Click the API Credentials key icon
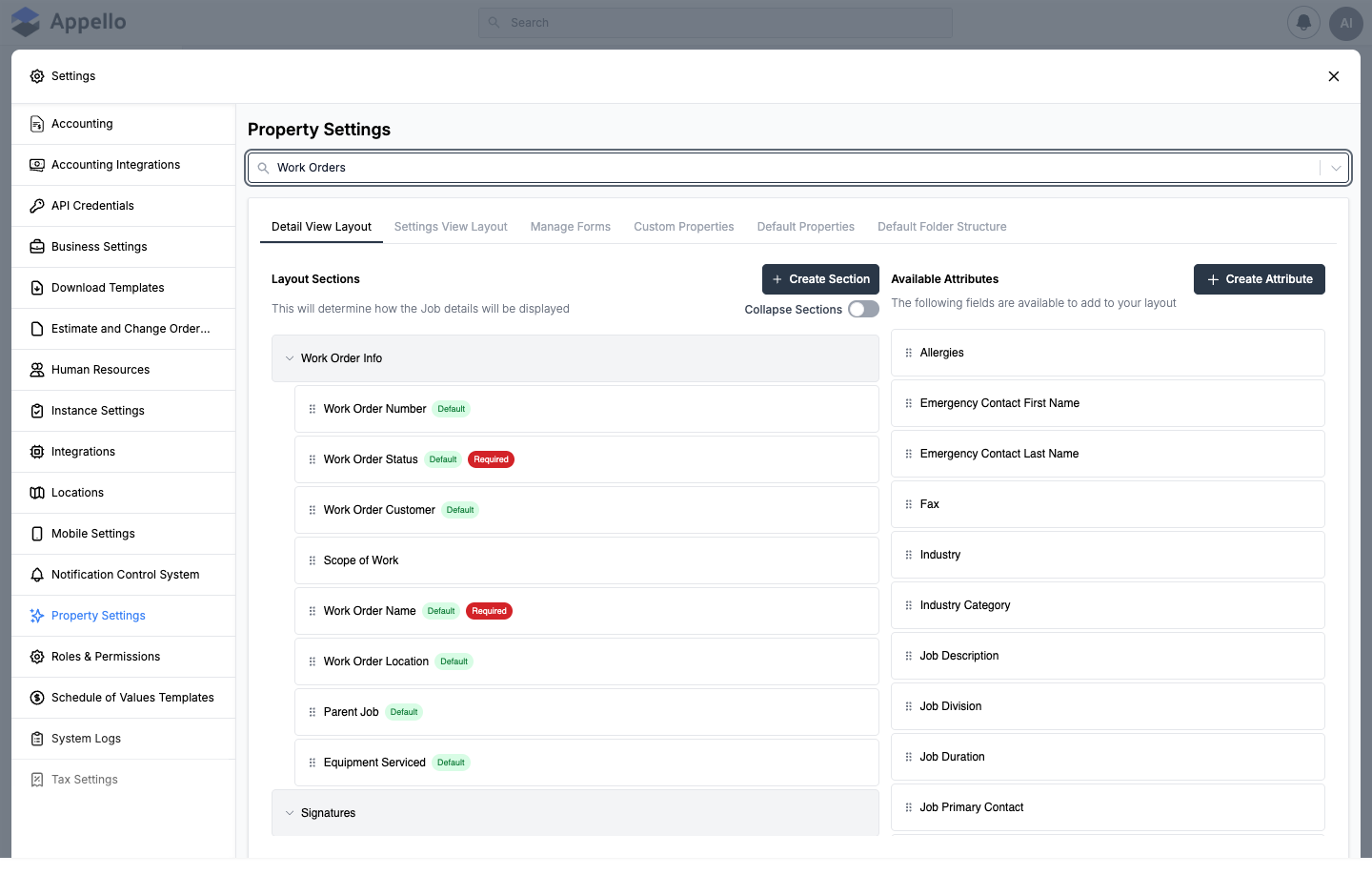Viewport: 1372px width, 875px height. click(37, 206)
